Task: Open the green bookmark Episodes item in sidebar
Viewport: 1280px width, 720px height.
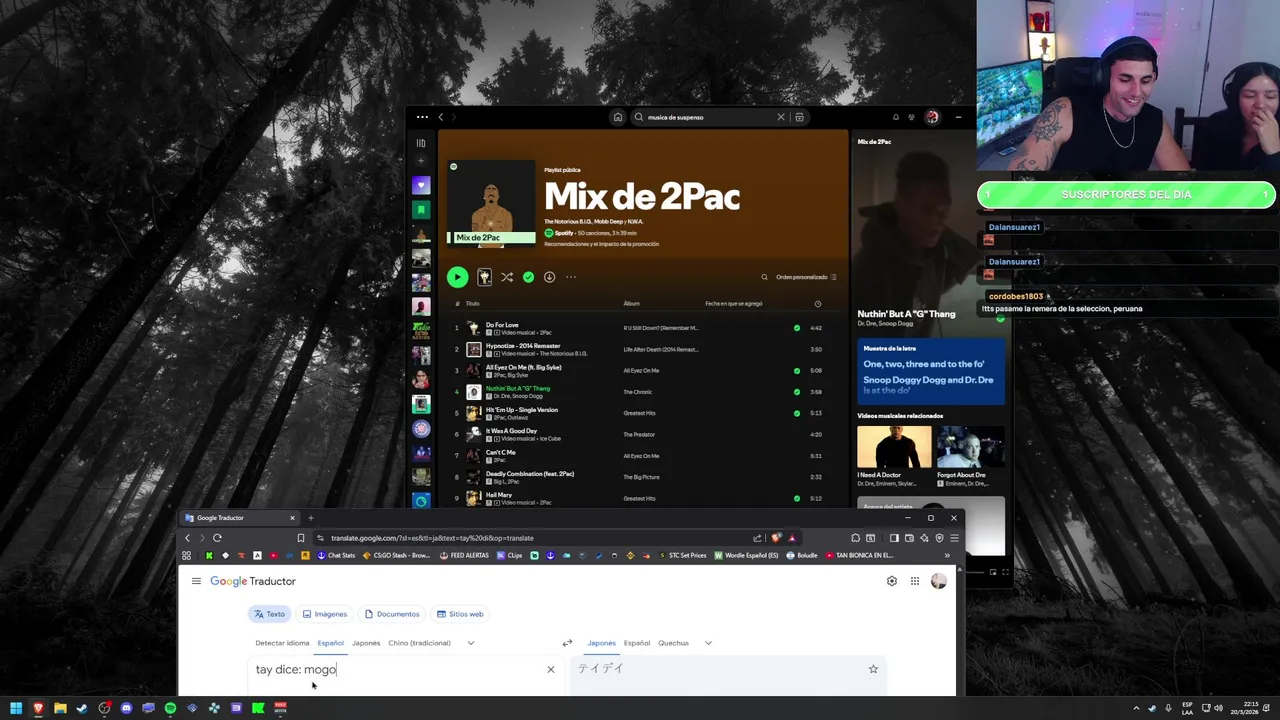Action: pyautogui.click(x=421, y=210)
